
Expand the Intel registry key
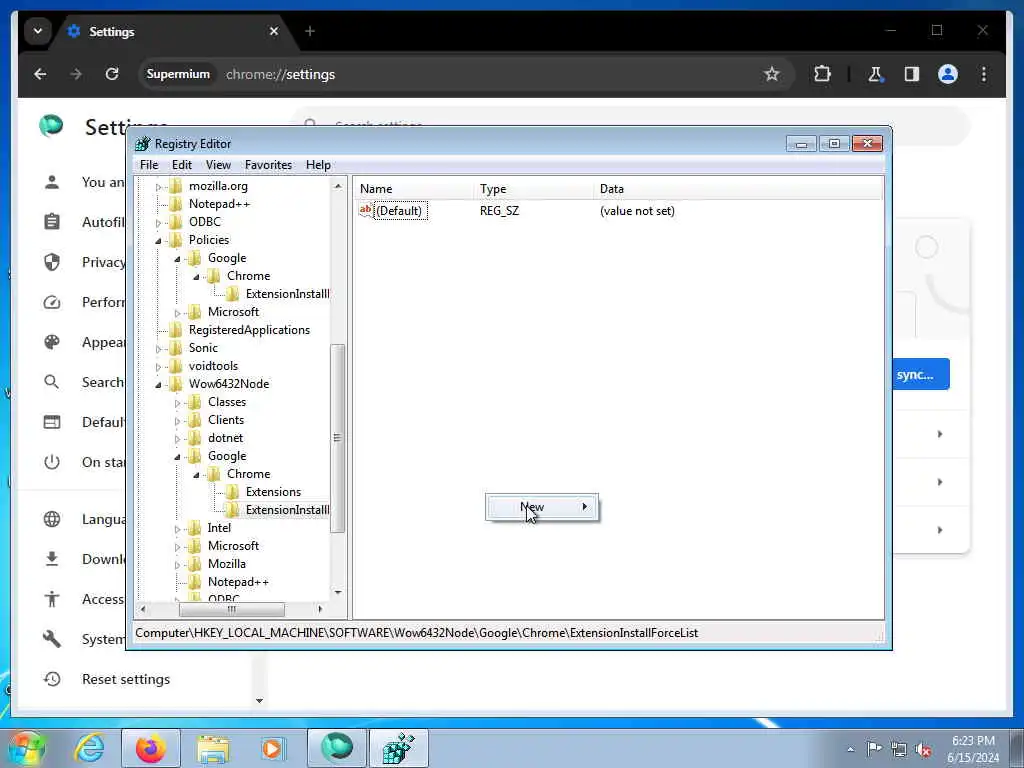click(177, 529)
